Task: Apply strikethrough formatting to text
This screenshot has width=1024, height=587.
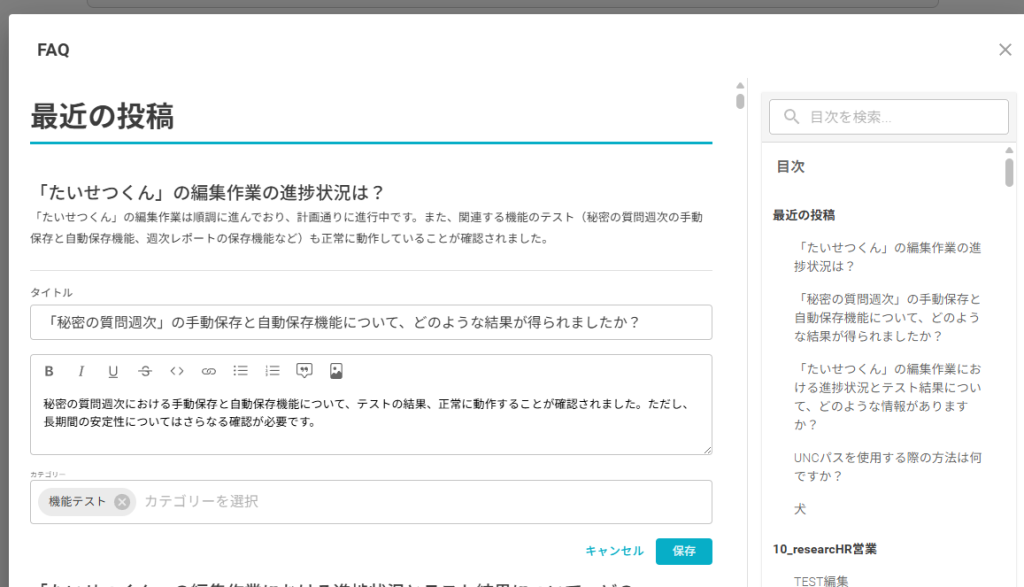Action: pyautogui.click(x=145, y=371)
